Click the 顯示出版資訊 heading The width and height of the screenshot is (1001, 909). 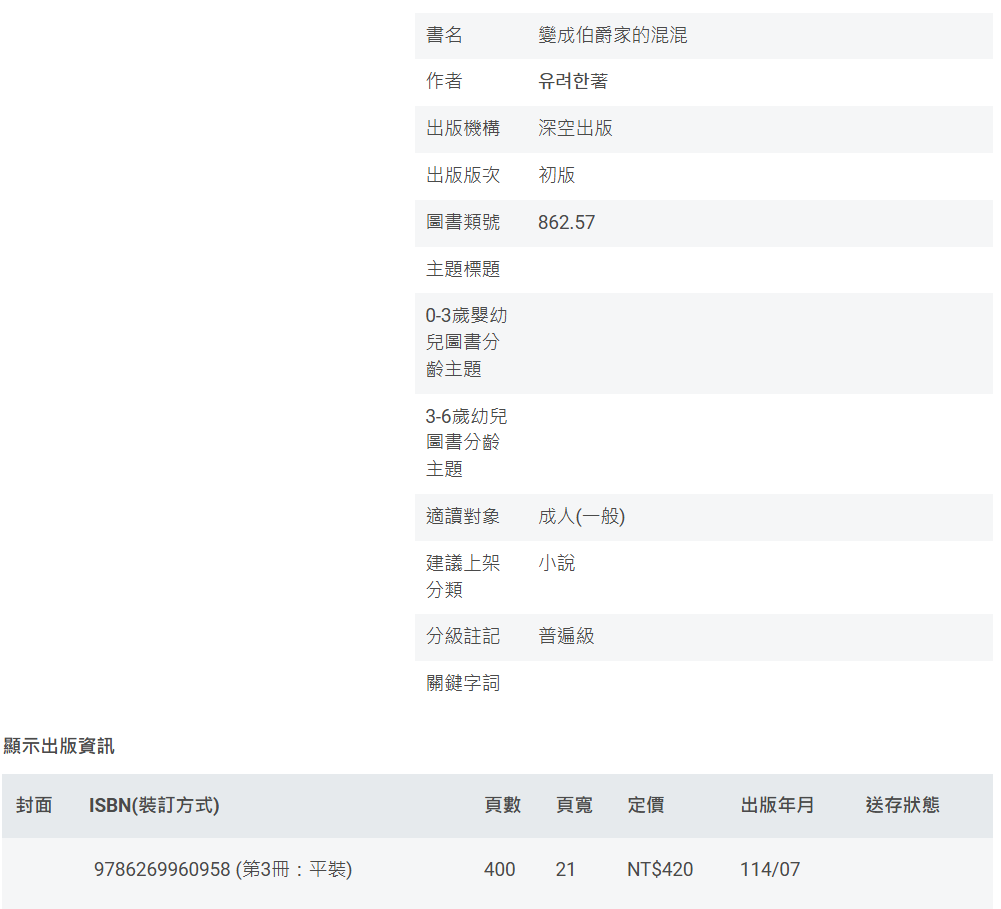click(59, 746)
